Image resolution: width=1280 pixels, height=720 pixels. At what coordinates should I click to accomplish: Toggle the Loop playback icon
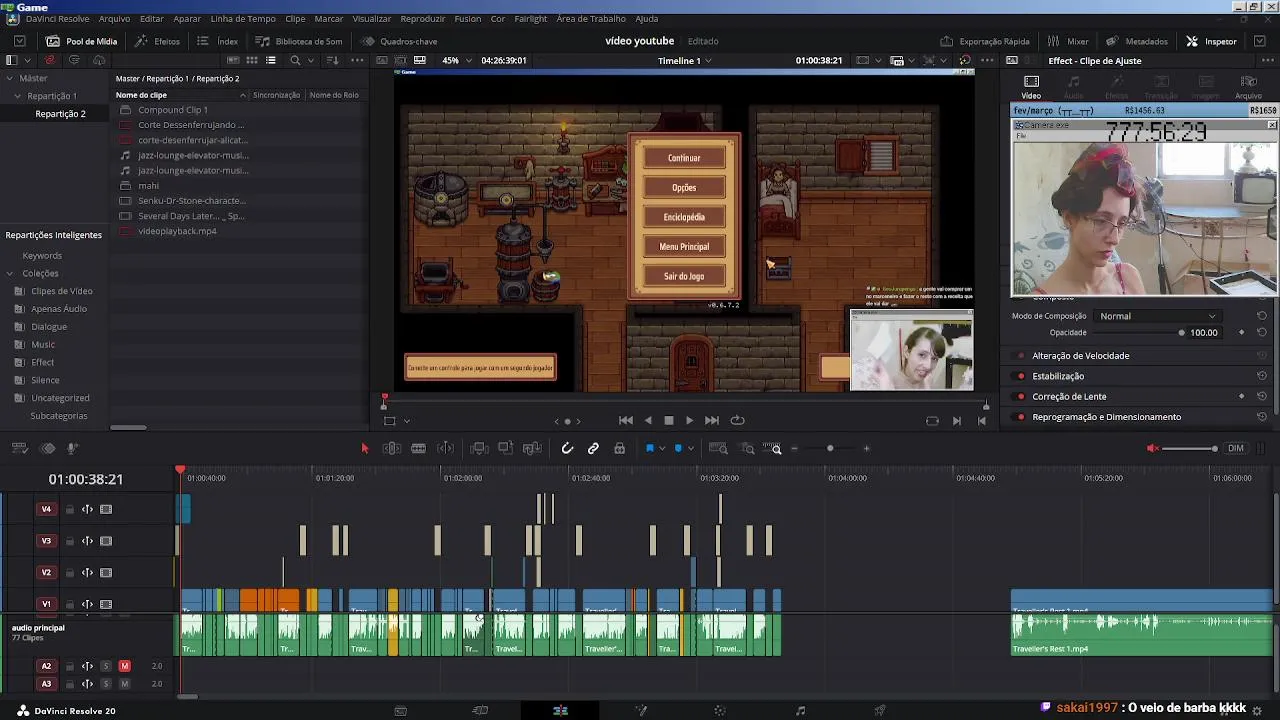(737, 421)
